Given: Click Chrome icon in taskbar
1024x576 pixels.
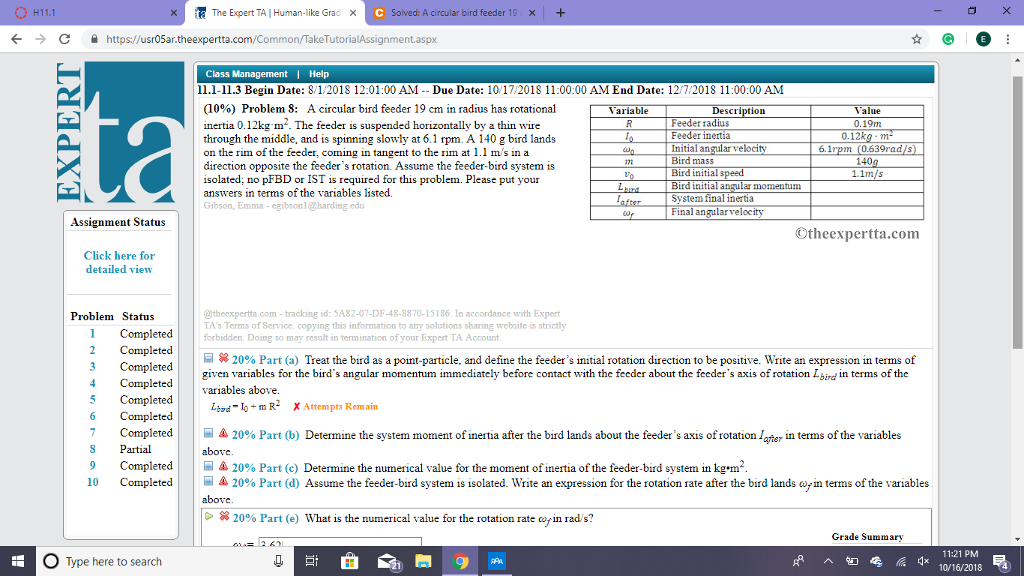Looking at the screenshot, I should (460, 561).
